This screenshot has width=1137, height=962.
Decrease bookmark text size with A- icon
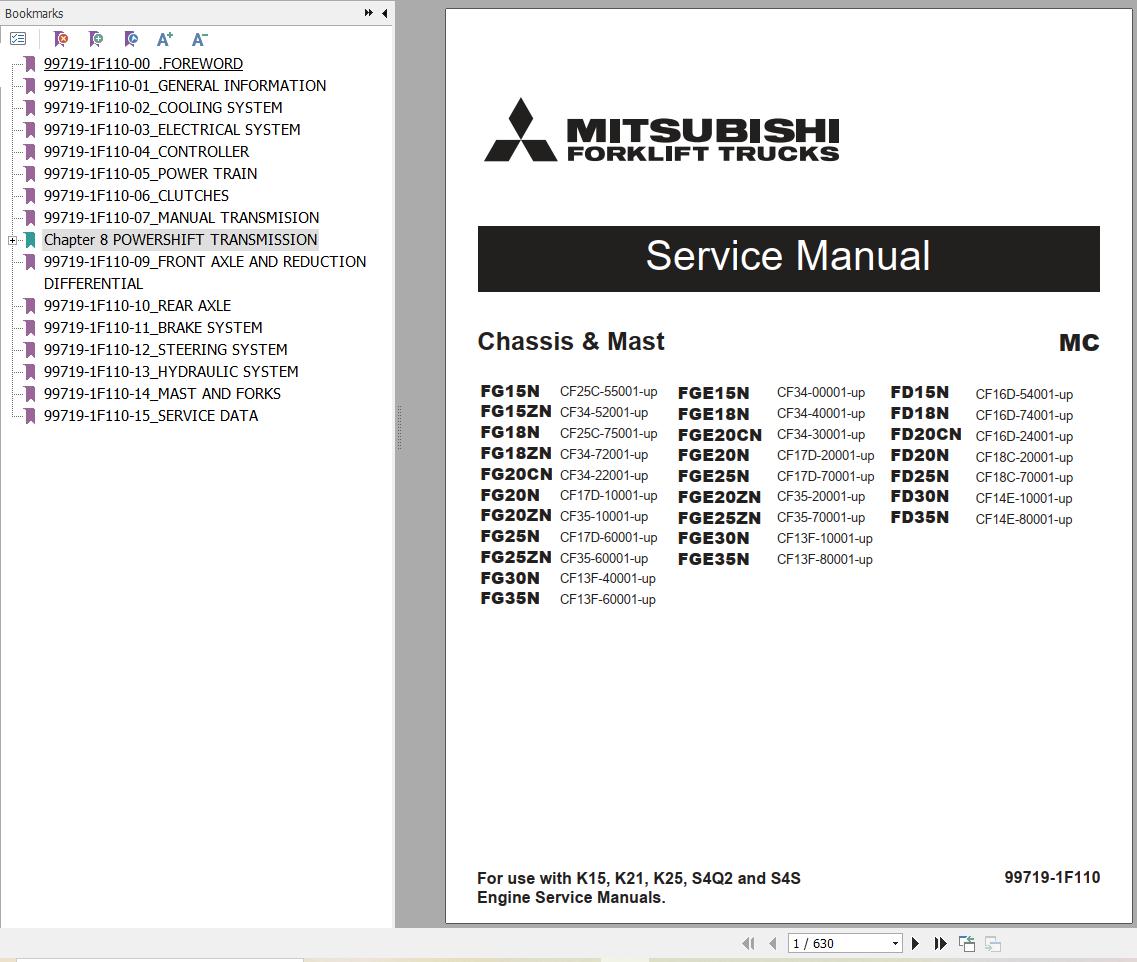coord(199,38)
